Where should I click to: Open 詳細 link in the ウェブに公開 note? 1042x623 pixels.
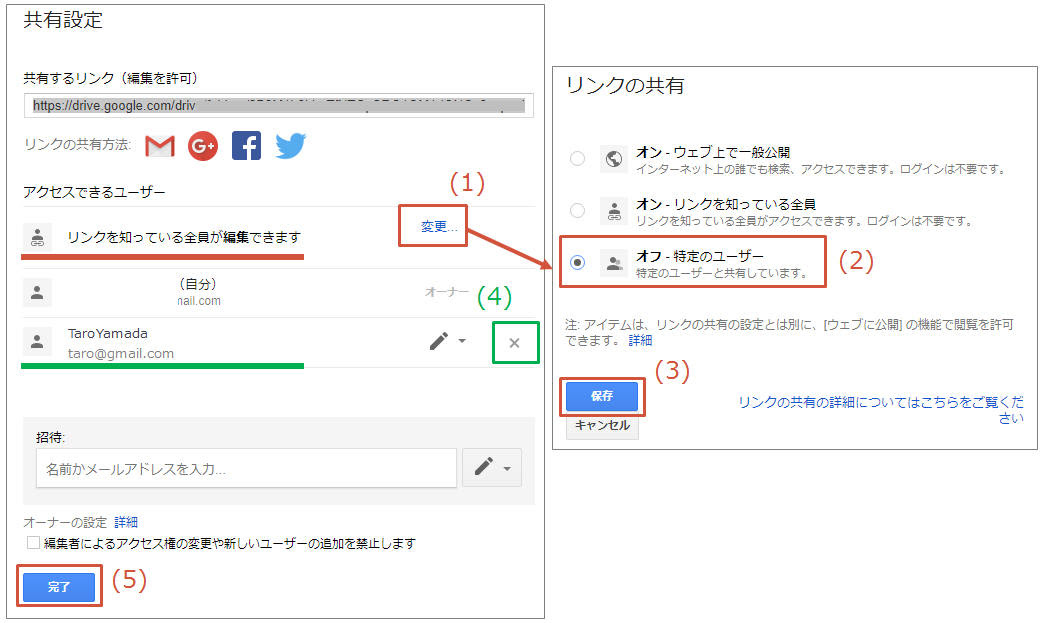pyautogui.click(x=640, y=340)
